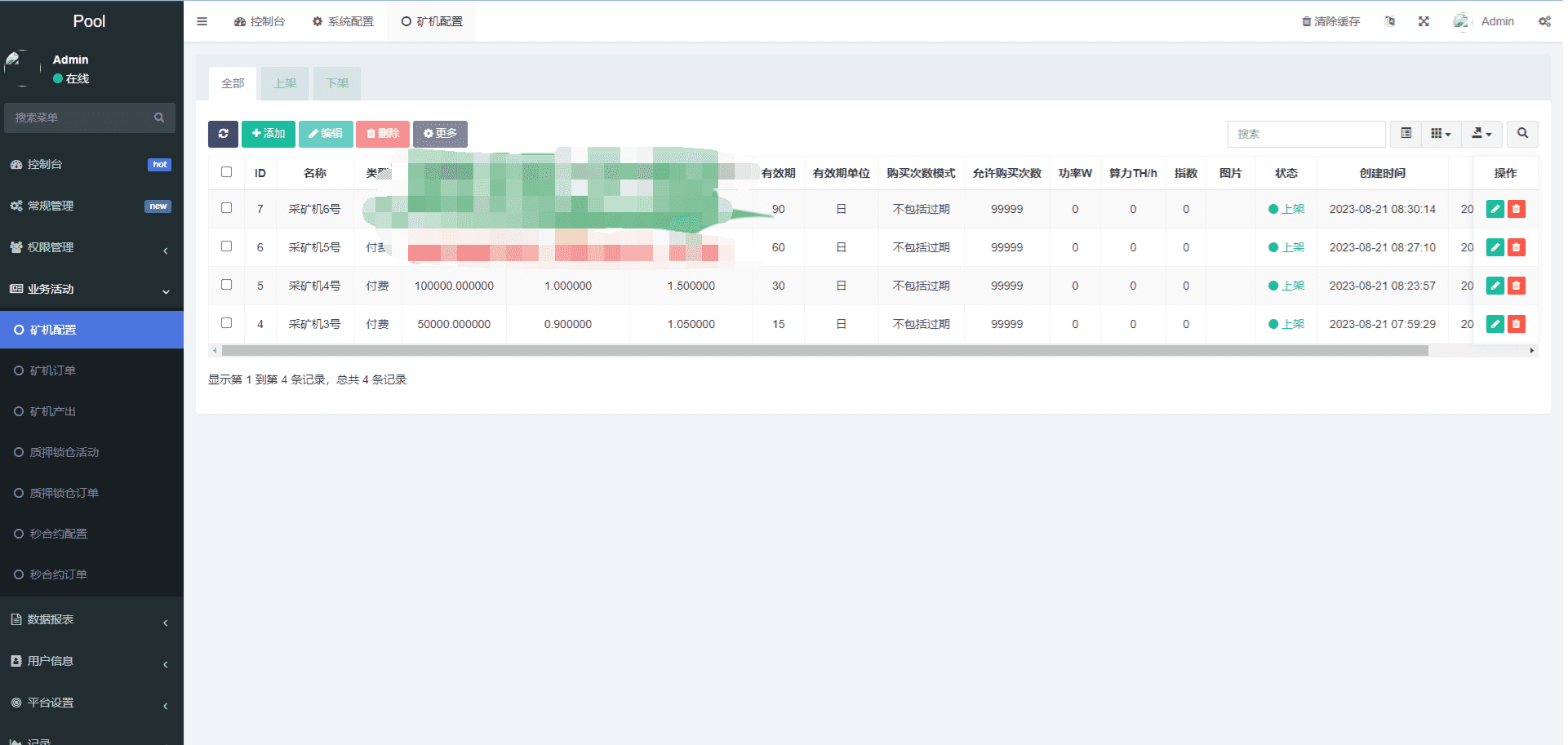
Task: Click the refresh table icon button
Action: (223, 134)
